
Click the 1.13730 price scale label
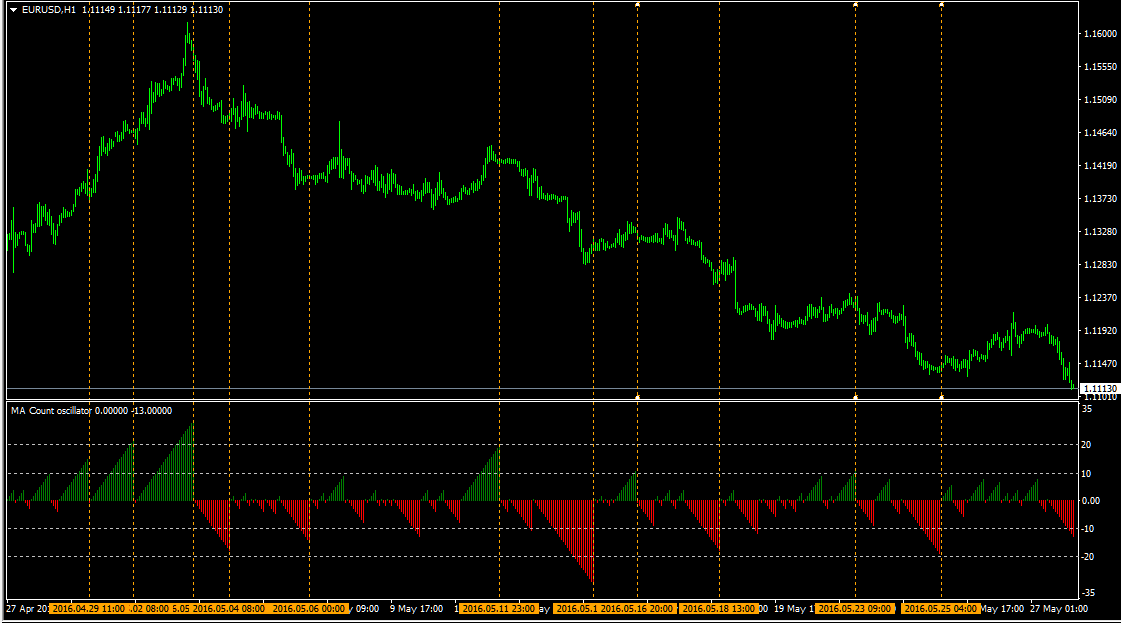1100,199
